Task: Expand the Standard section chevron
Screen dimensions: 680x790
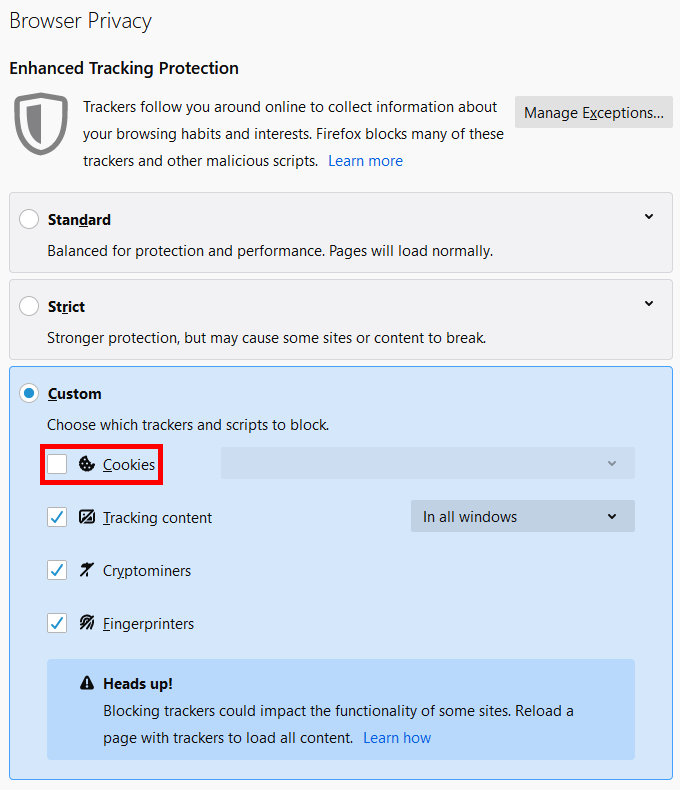Action: (649, 217)
